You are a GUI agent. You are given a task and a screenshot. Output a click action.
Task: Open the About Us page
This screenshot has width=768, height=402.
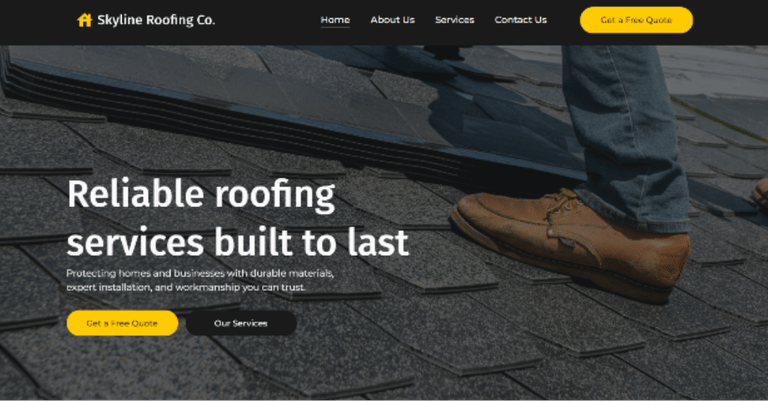coord(392,20)
